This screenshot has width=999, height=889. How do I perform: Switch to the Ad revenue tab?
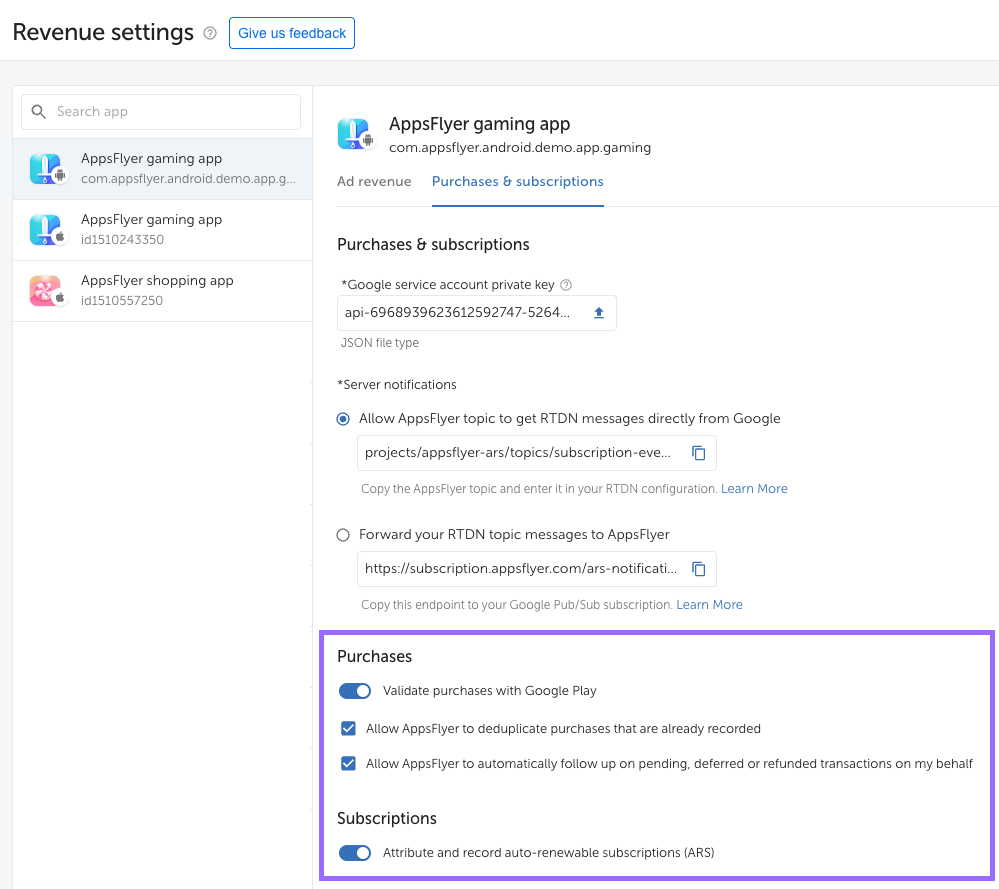pyautogui.click(x=374, y=182)
